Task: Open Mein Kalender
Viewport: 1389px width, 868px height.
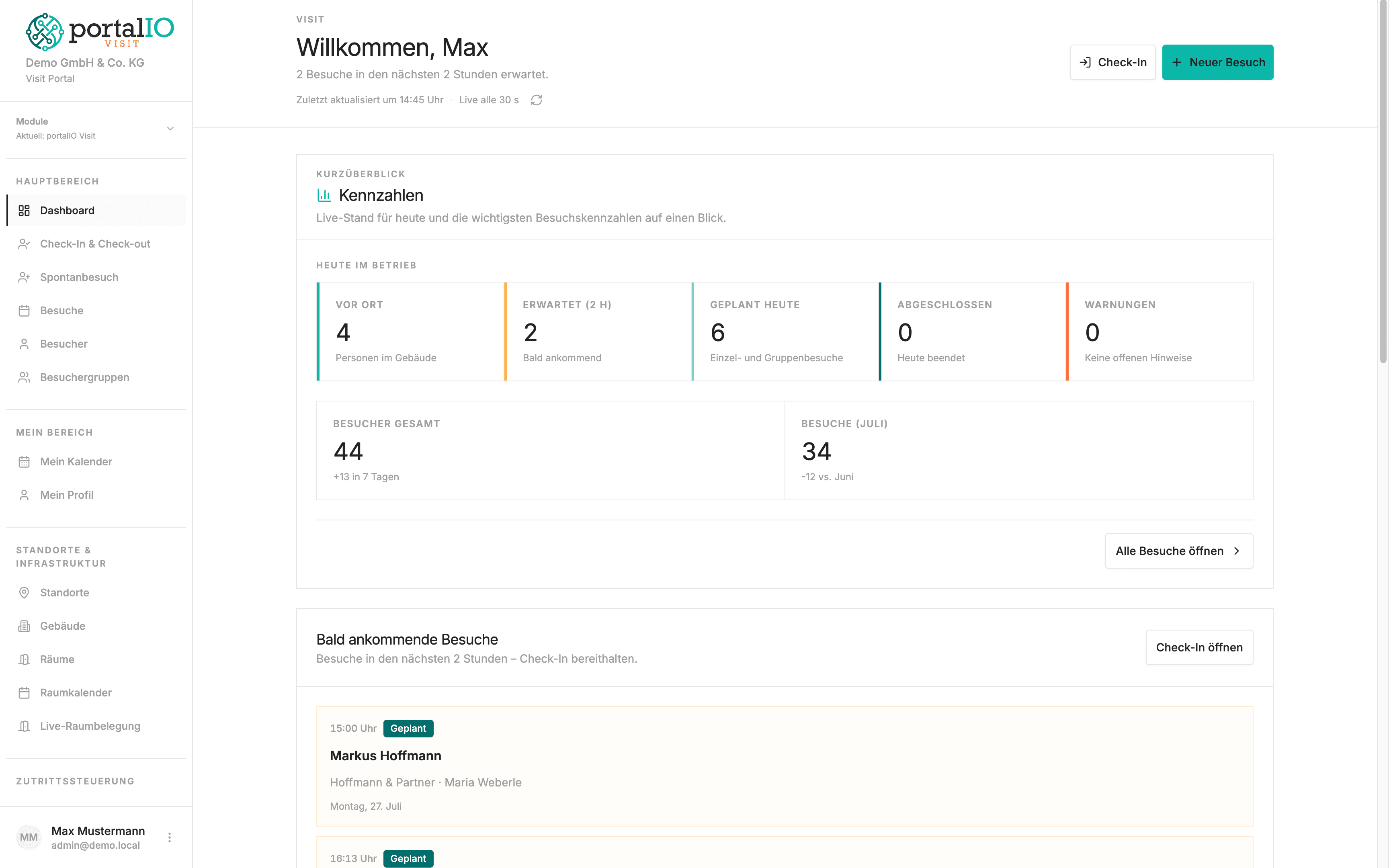Action: click(96, 462)
